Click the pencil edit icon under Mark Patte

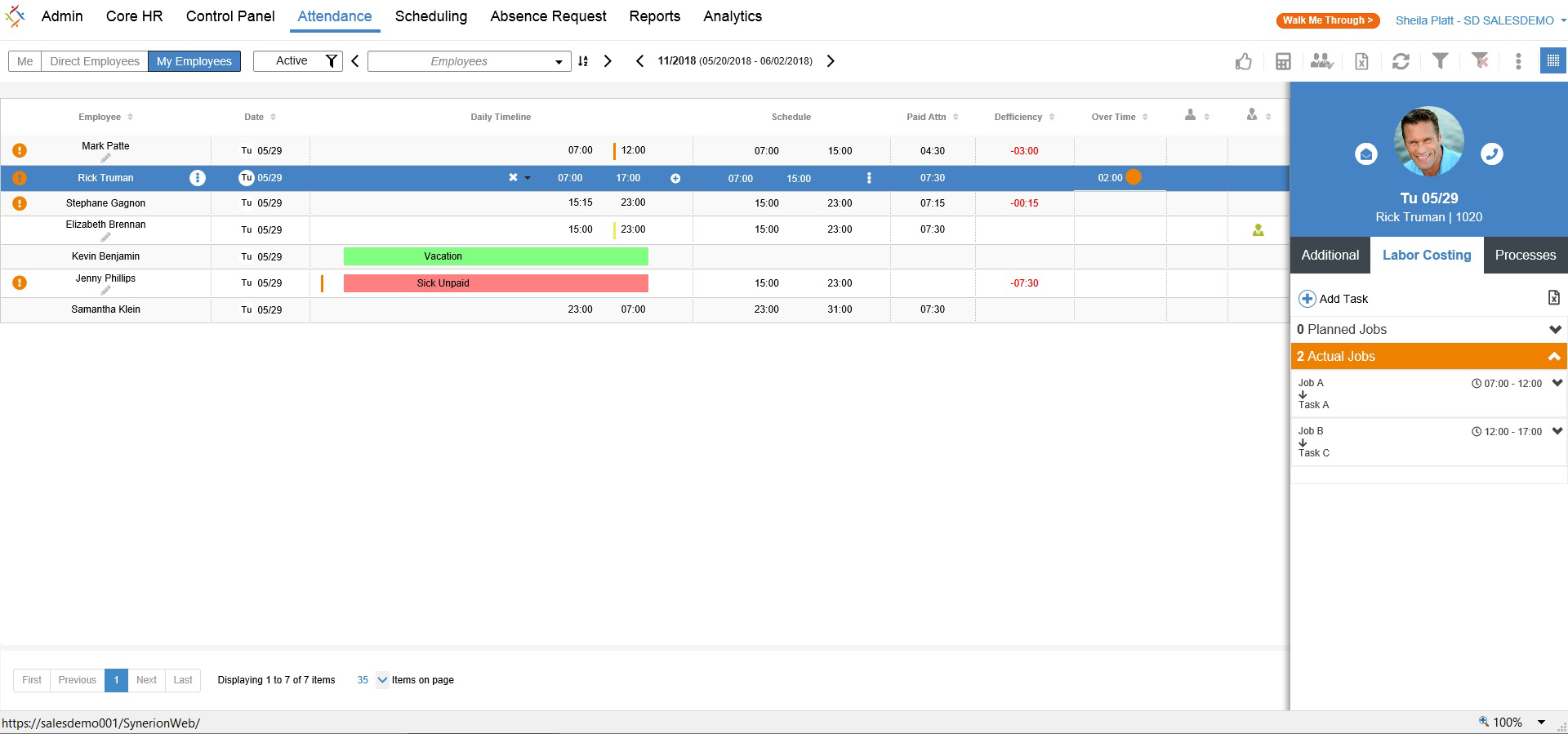point(105,158)
